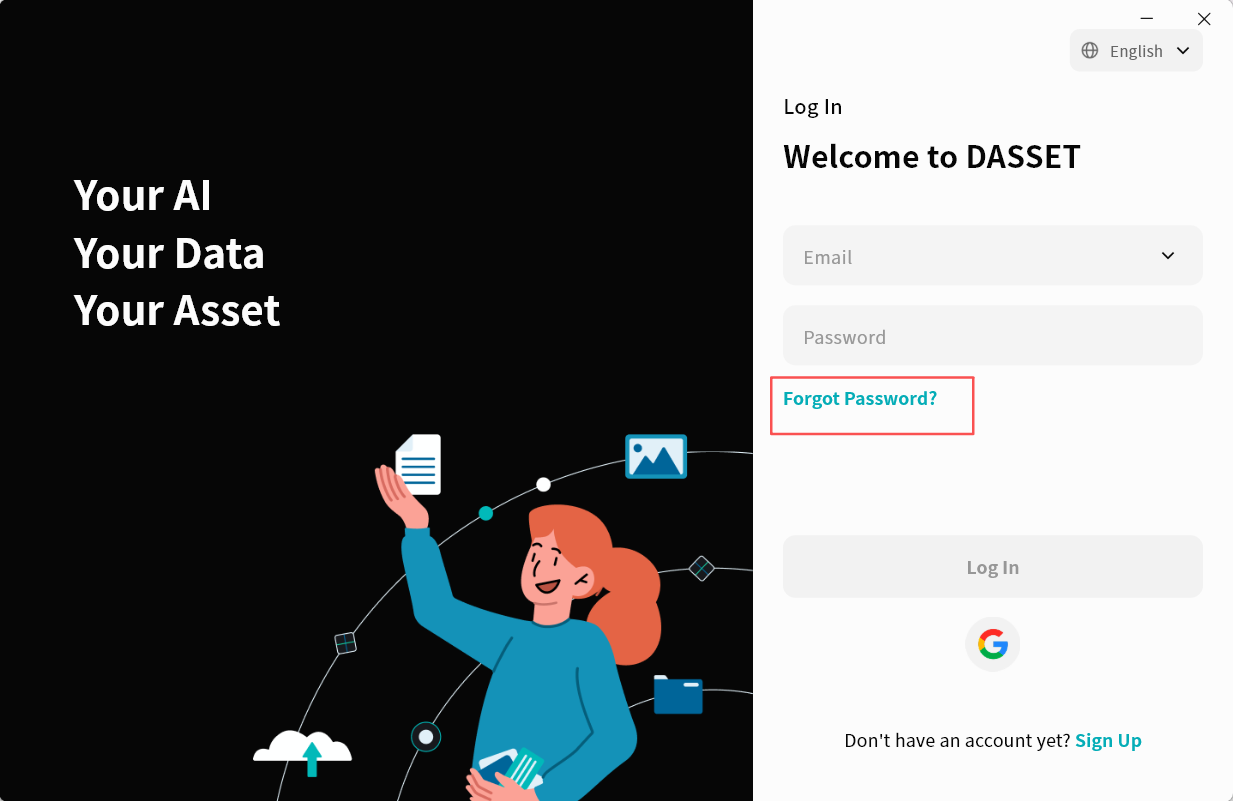This screenshot has height=801, width=1233.
Task: Click the Welcome to DASSET heading
Action: (x=931, y=157)
